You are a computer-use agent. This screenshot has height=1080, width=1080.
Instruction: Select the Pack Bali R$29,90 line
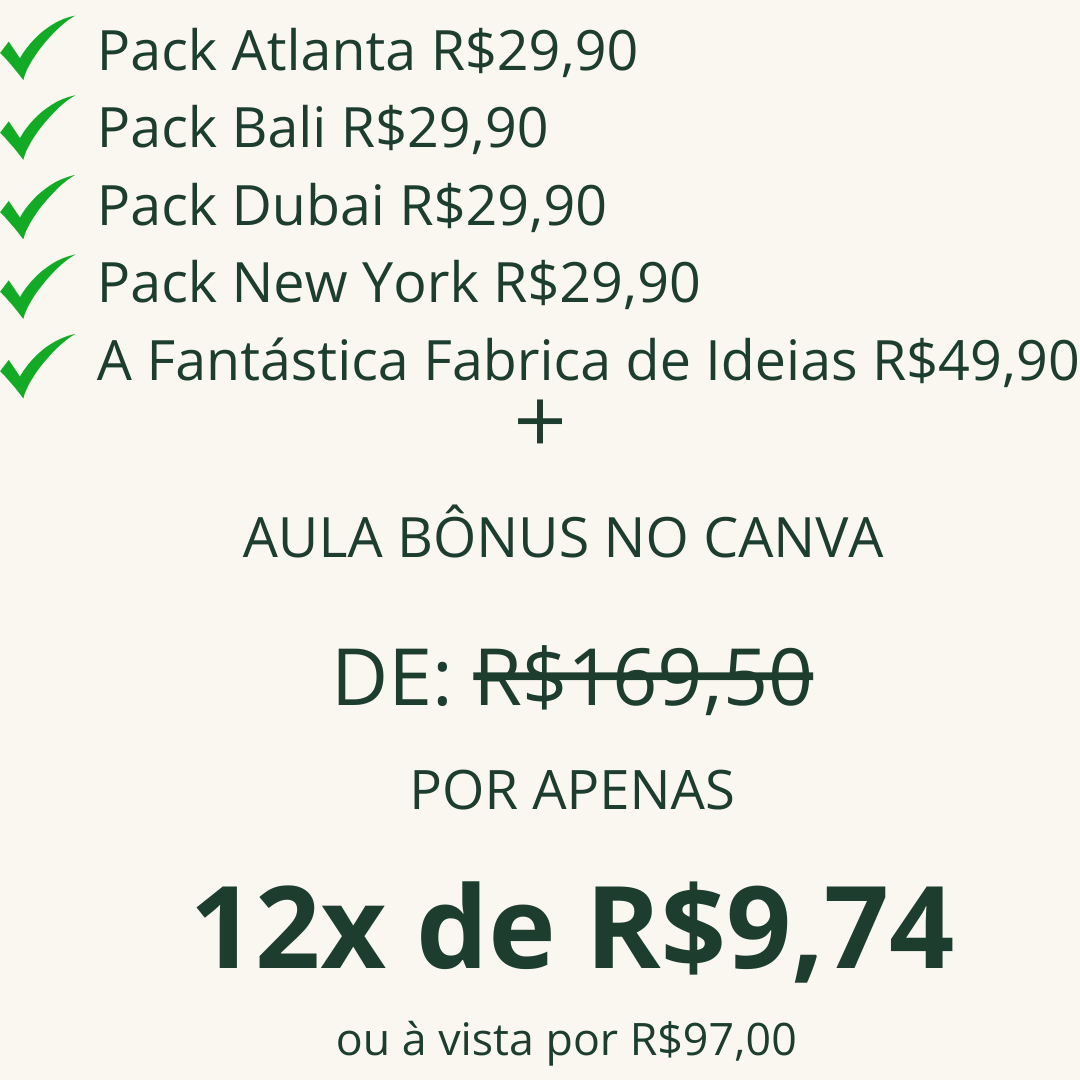pyautogui.click(x=322, y=128)
